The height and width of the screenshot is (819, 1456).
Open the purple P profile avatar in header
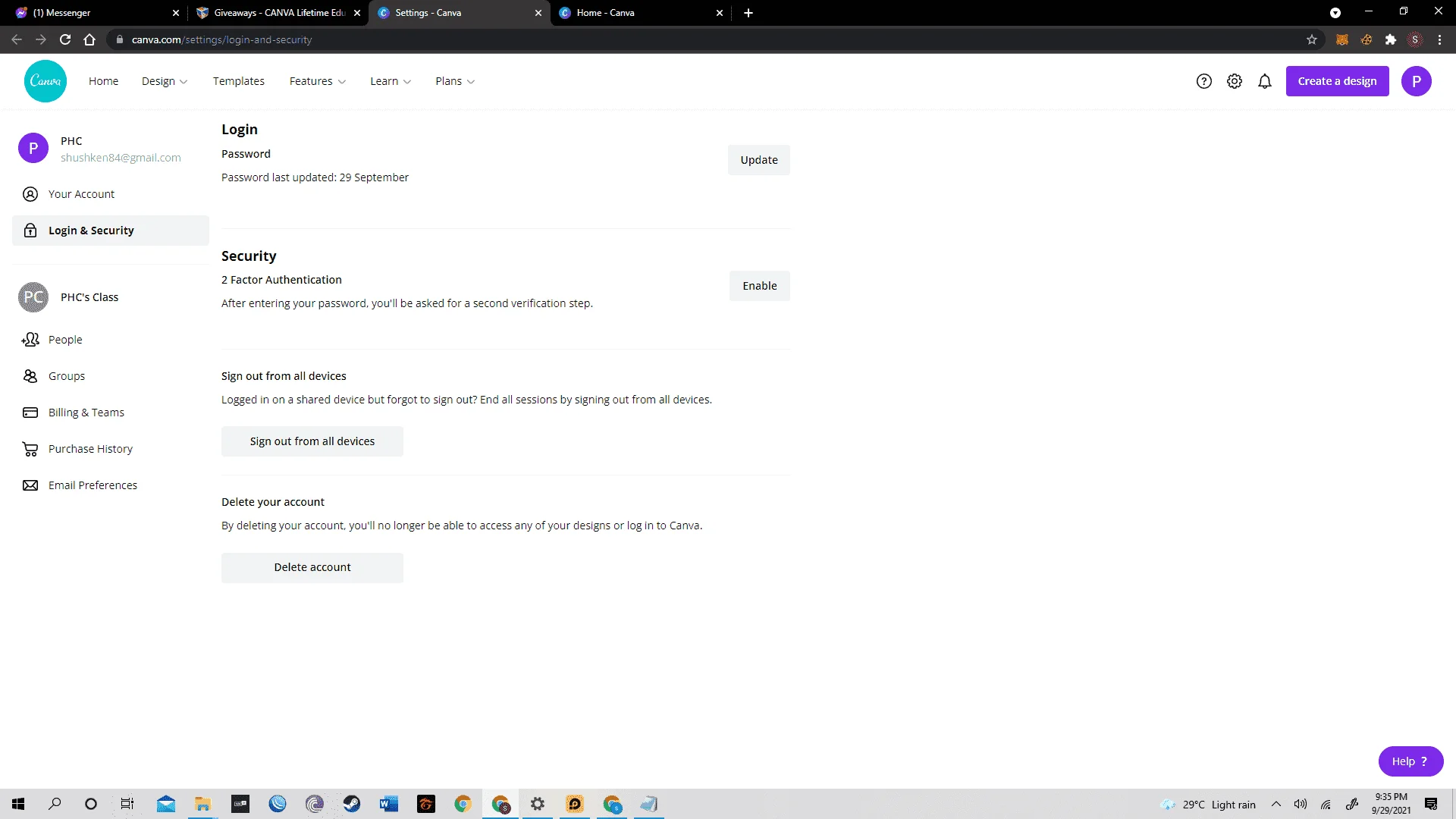point(1417,81)
